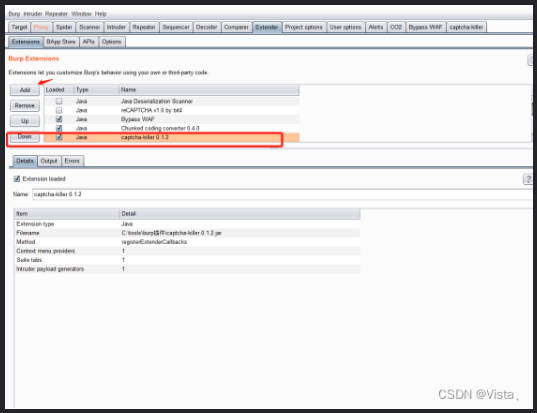This screenshot has width=537, height=413.
Task: Open the Options sub-tab
Action: [x=112, y=42]
